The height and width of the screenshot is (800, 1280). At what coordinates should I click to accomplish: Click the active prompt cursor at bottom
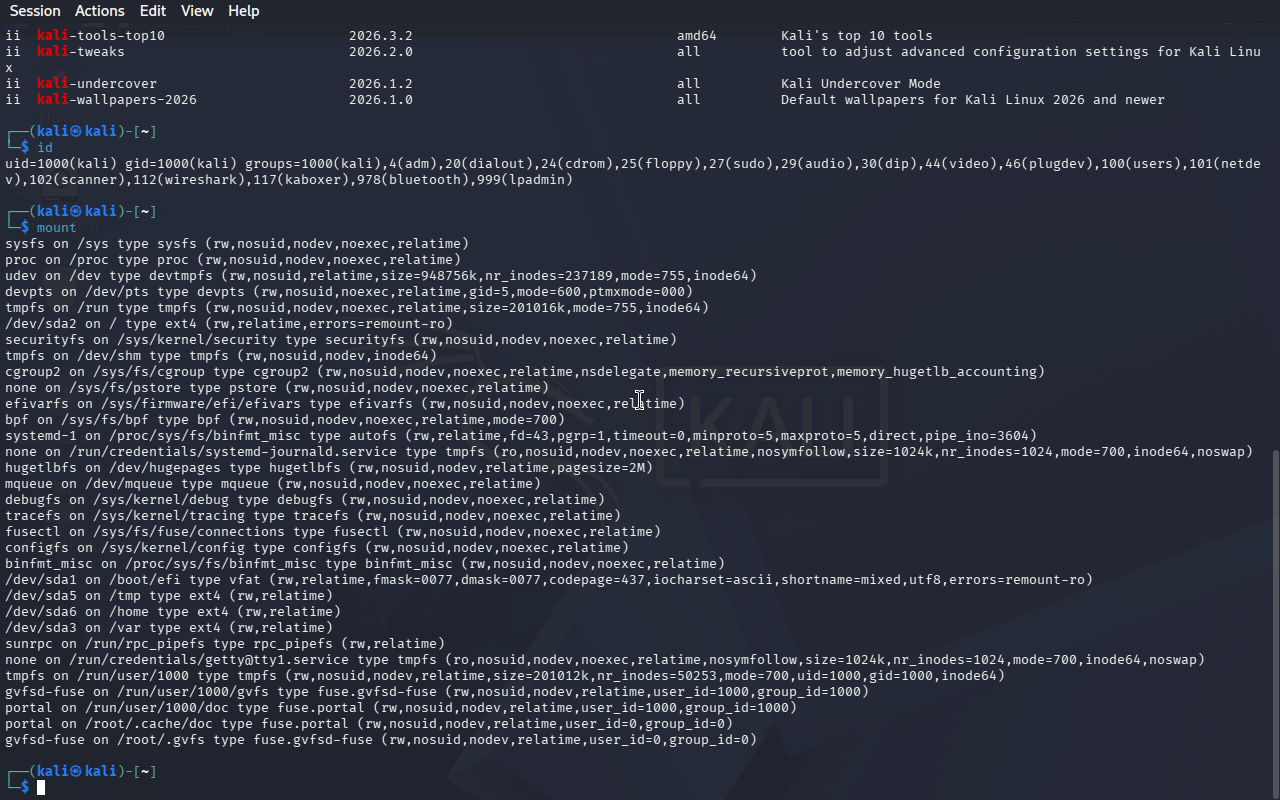point(41,788)
